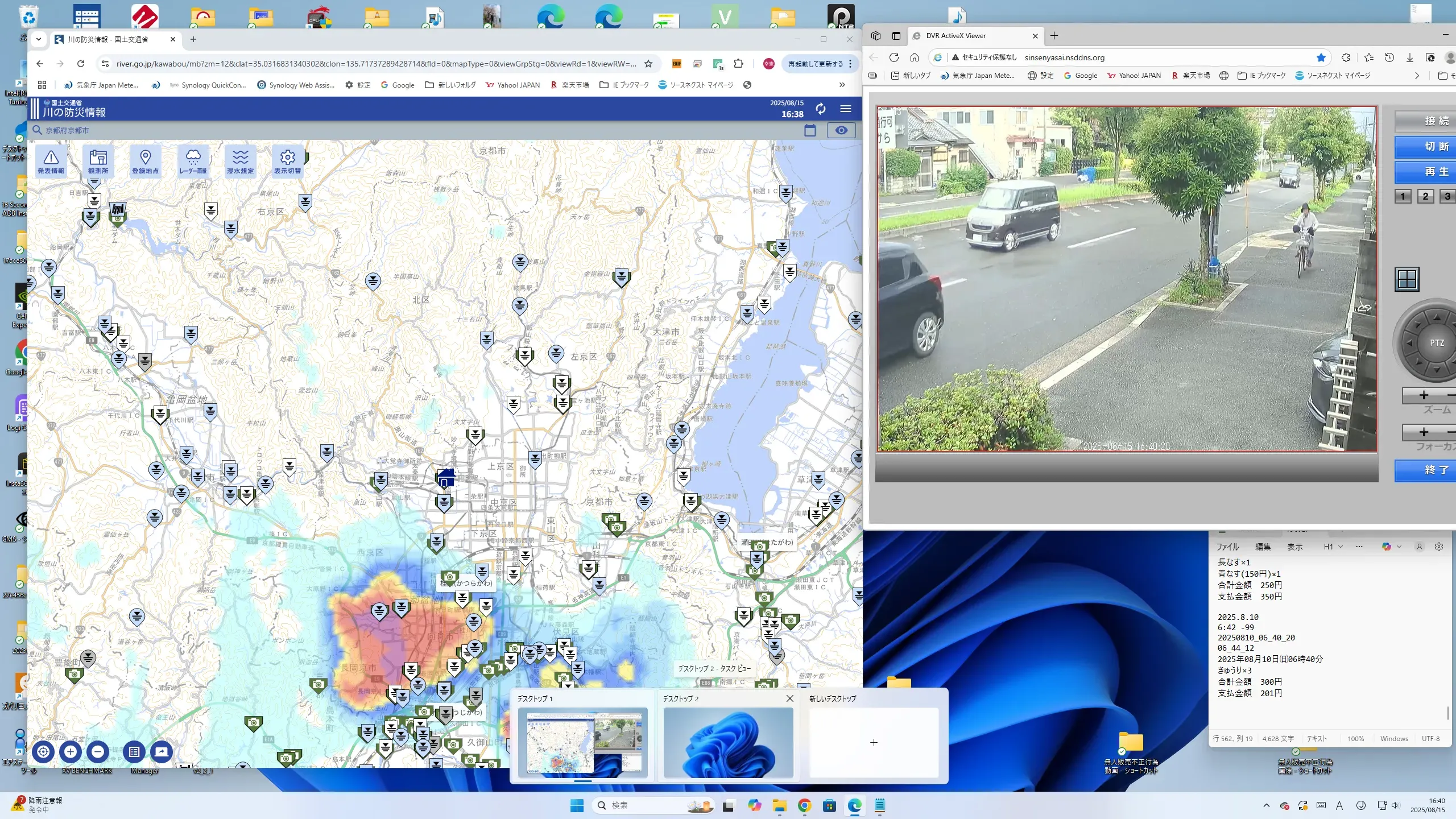Toggle the quad split-screen view button
1456x819 pixels.
(1407, 279)
